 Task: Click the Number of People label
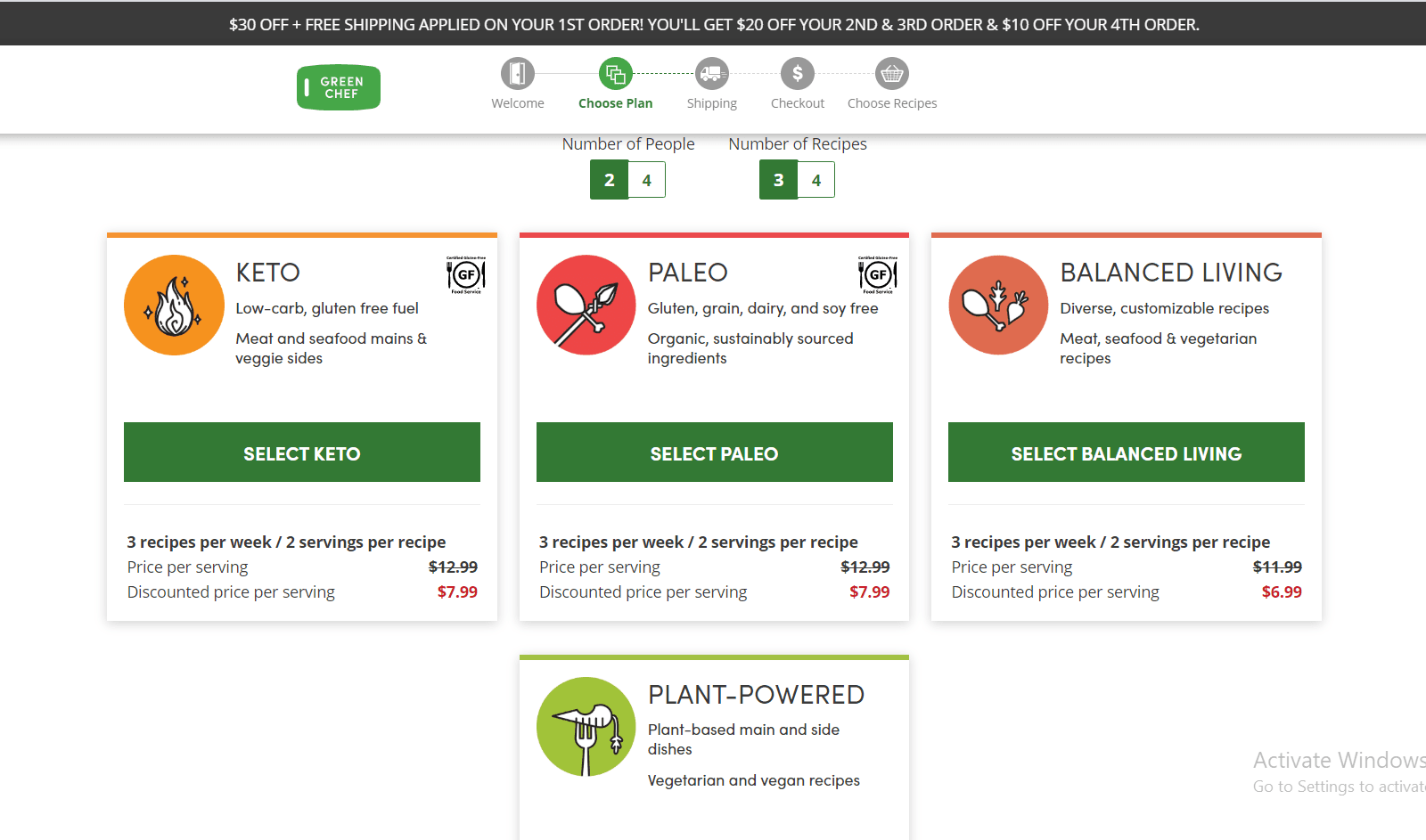(628, 144)
